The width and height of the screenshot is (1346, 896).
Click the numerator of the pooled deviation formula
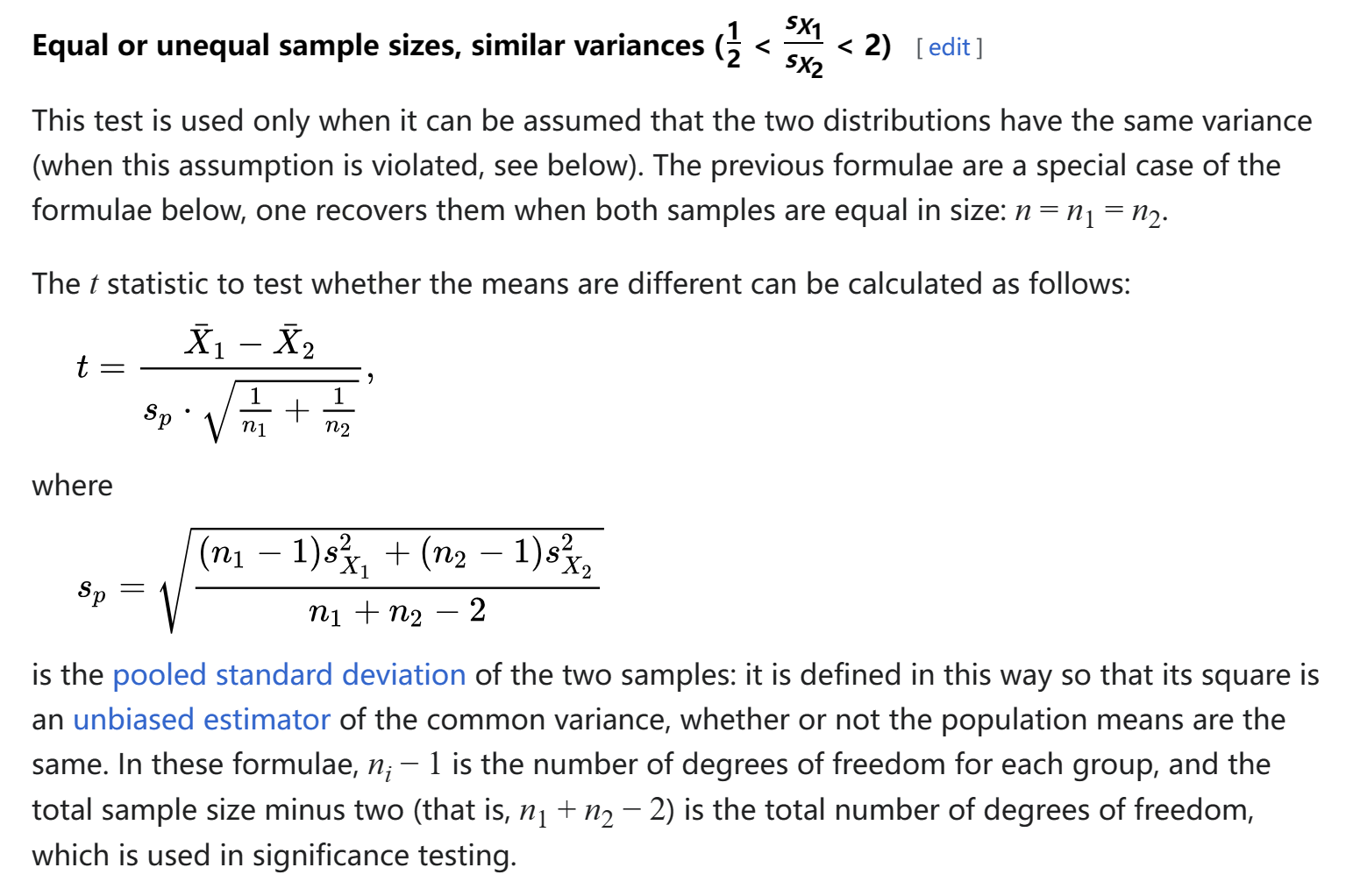(395, 557)
